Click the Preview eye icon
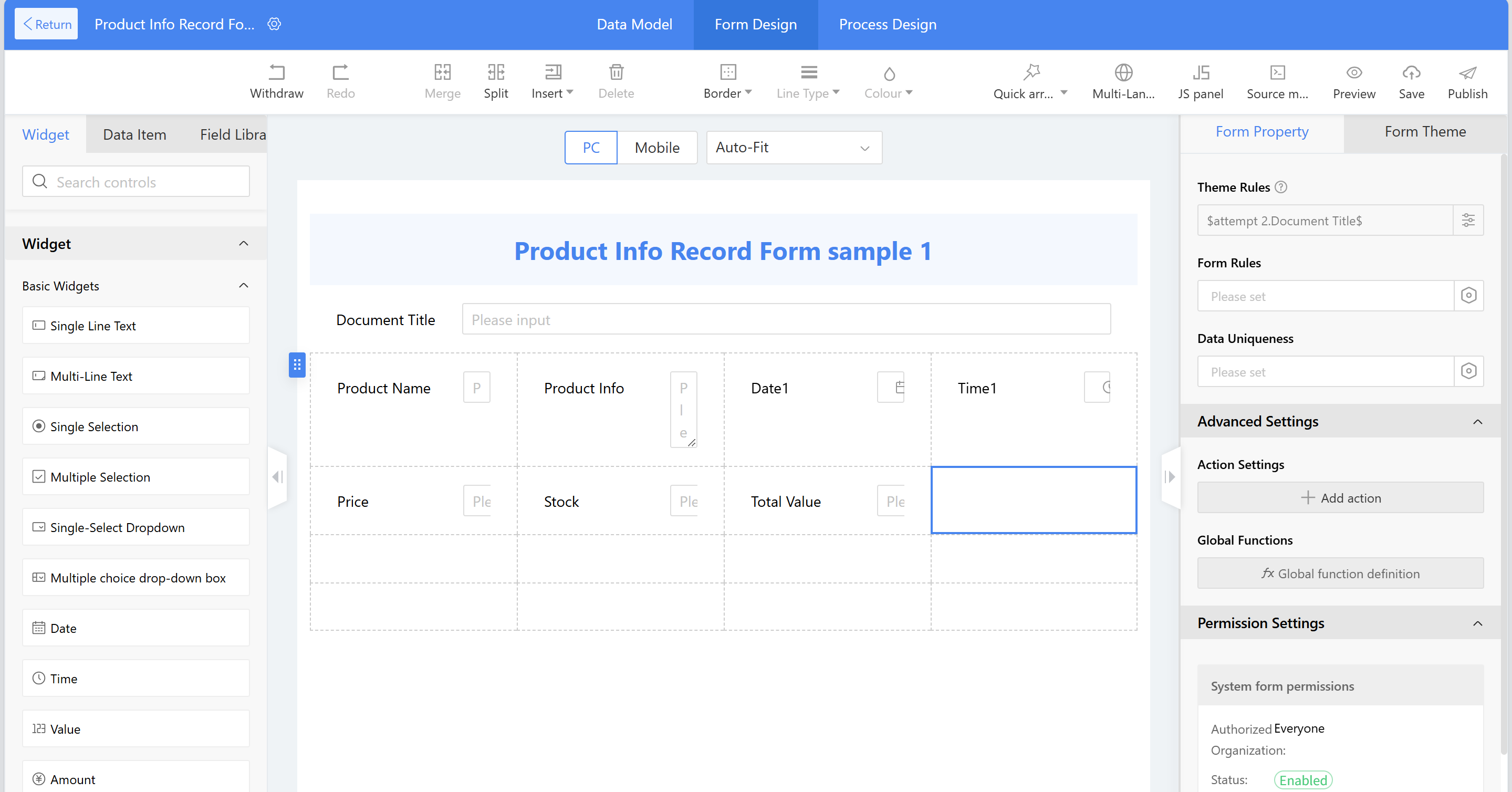The height and width of the screenshot is (792, 1512). pos(1353,72)
